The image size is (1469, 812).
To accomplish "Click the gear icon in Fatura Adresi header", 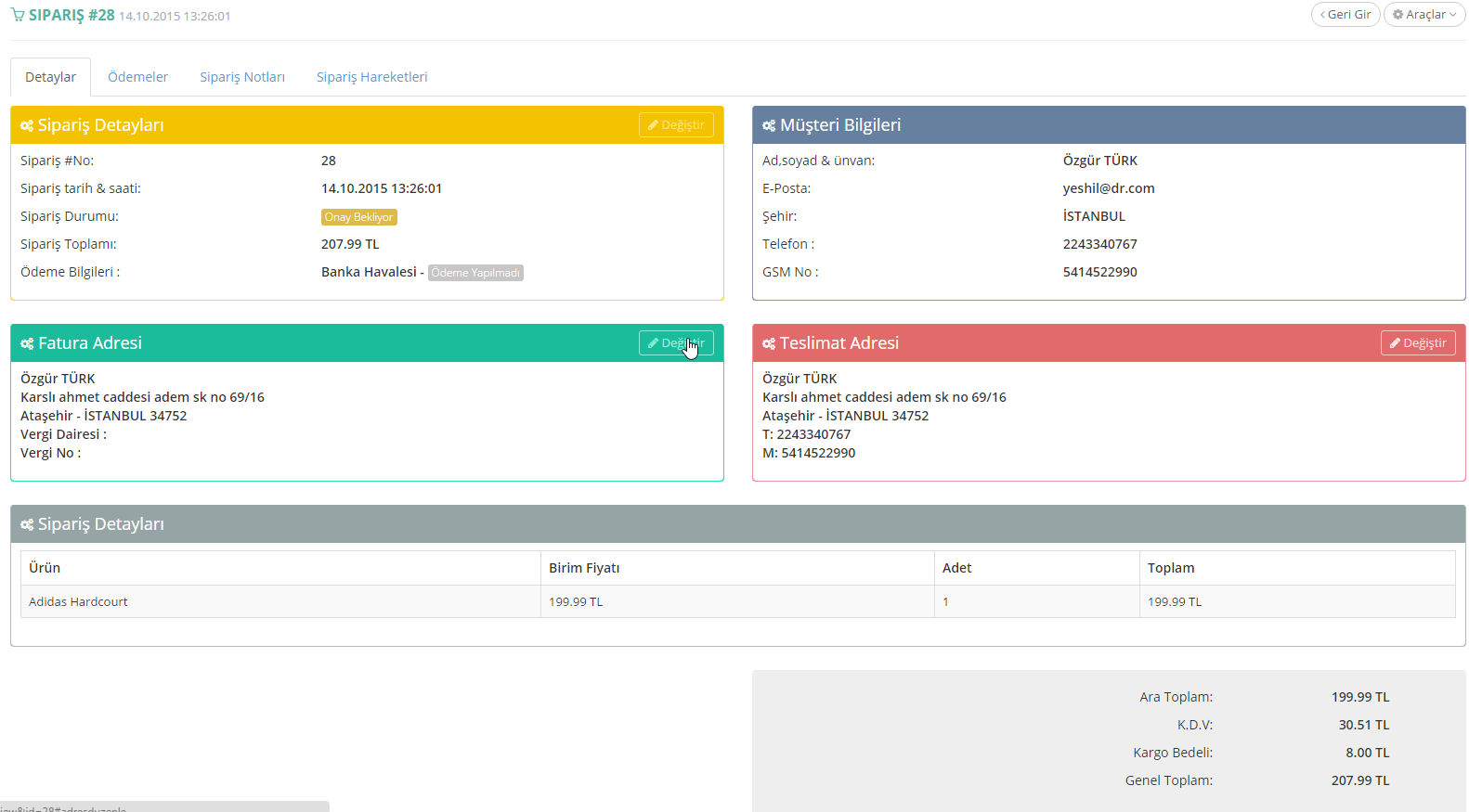I will pyautogui.click(x=27, y=344).
